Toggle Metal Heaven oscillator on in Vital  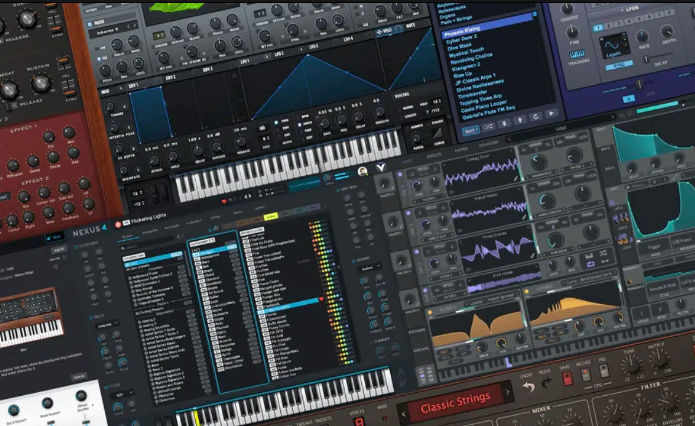408,213
